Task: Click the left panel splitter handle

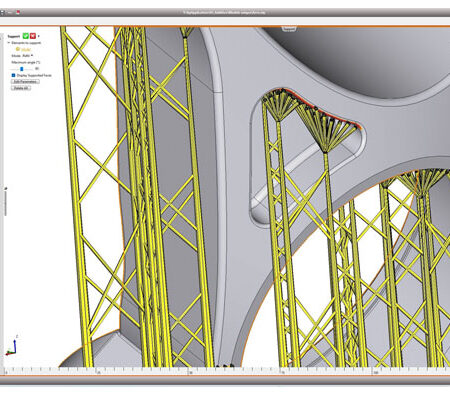Action: click(x=5, y=201)
